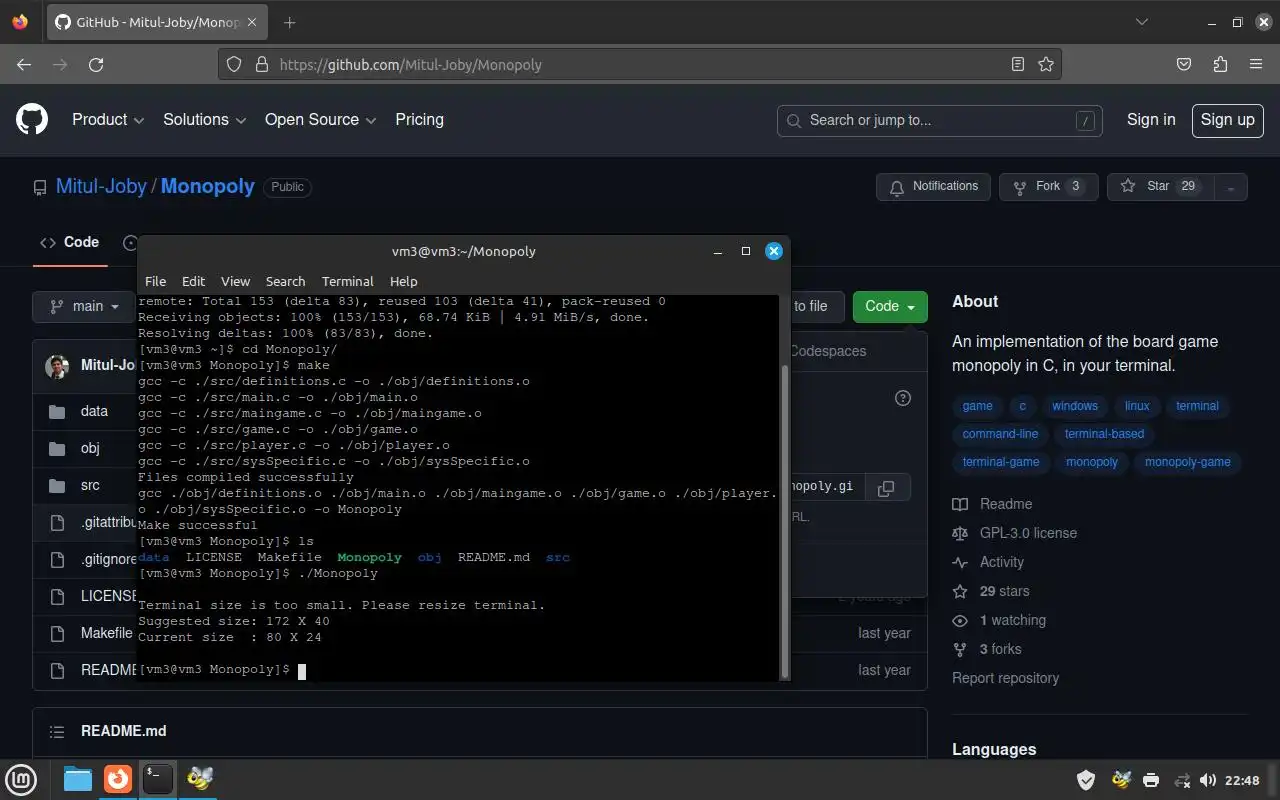Screen dimensions: 1280x800
Task: Close the GitHub Monopoly browser tab
Action: [252, 22]
